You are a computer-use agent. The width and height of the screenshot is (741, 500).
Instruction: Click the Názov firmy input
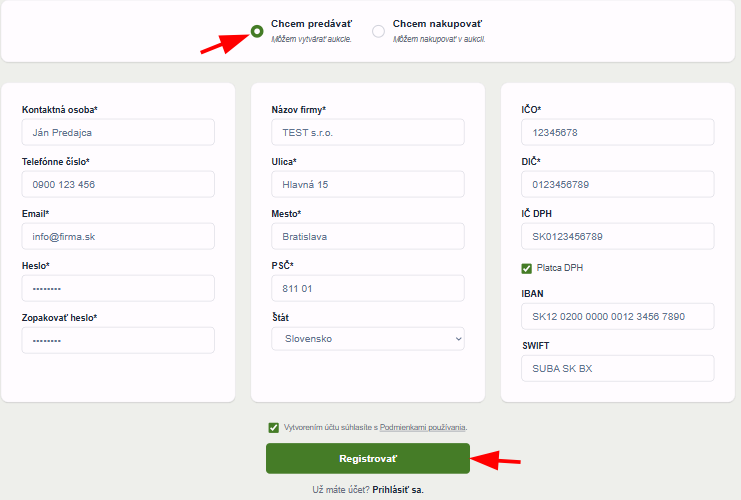[367, 132]
